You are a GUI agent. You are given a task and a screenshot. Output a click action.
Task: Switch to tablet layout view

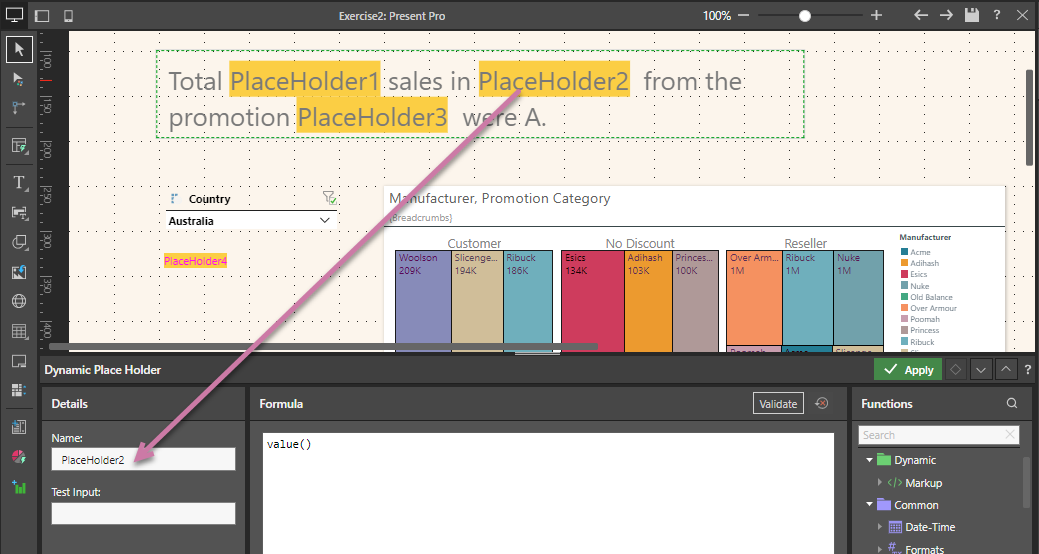click(42, 15)
